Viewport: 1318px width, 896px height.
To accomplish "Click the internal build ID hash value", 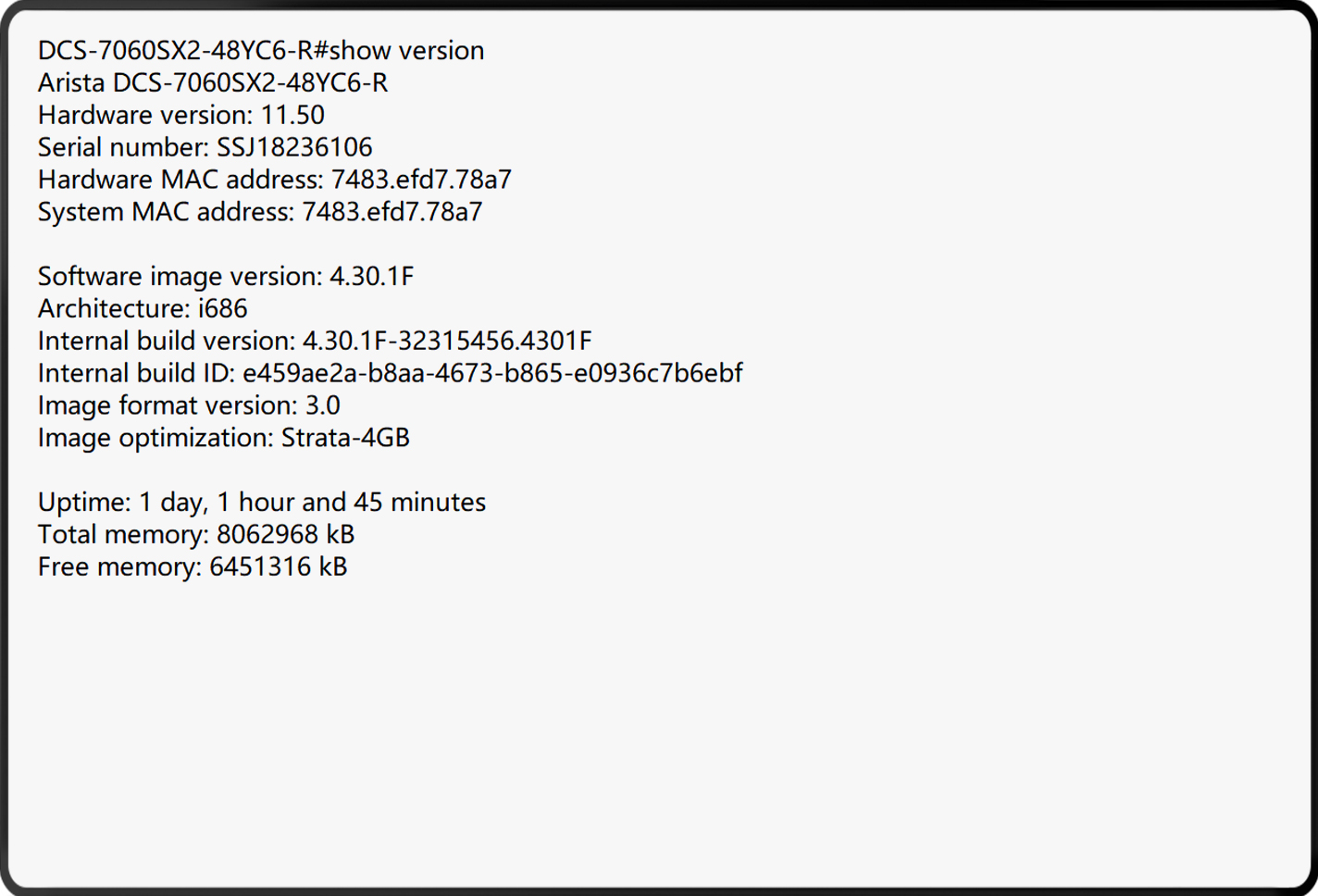I will click(x=492, y=374).
